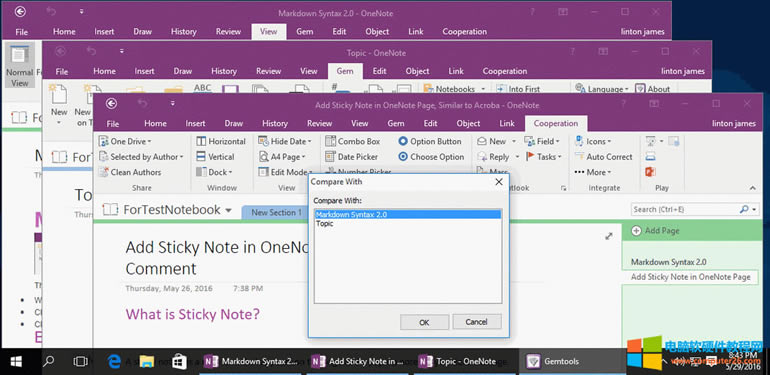
Task: Click the PowerPoint icon in Play group
Action: coord(651,172)
